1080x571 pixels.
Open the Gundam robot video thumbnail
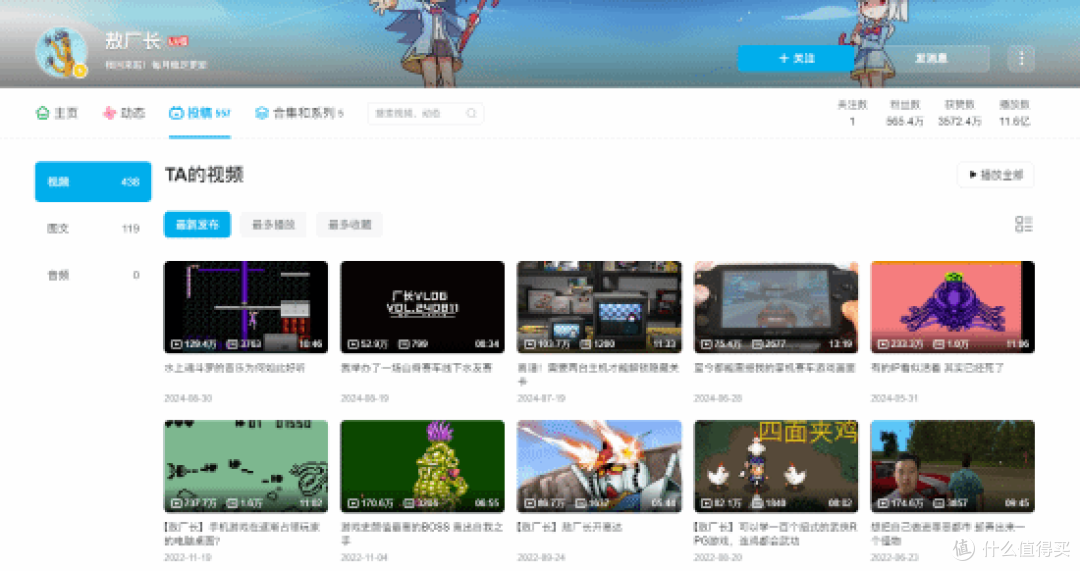[x=599, y=466]
